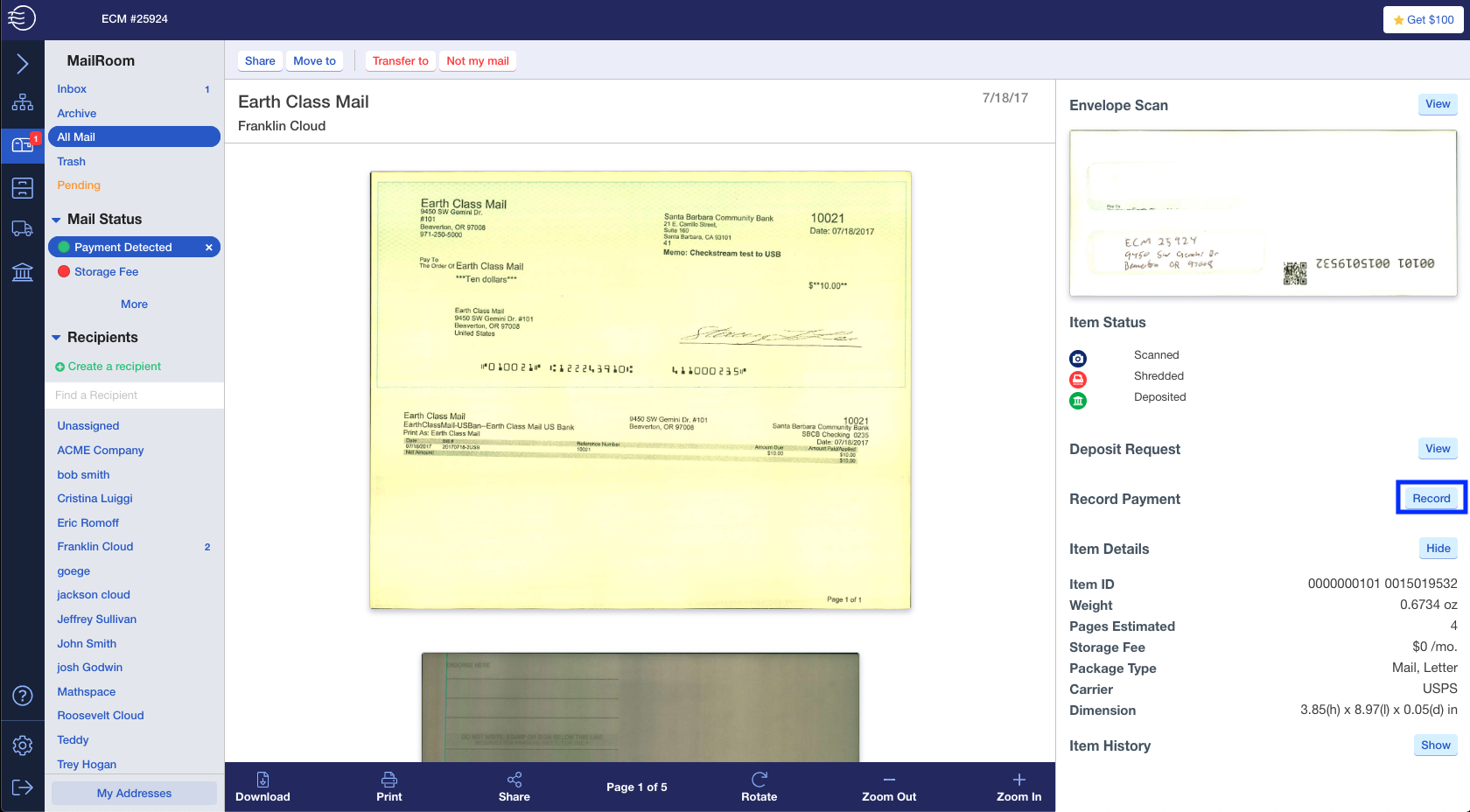The height and width of the screenshot is (812, 1470).
Task: Rotate the scanned page
Action: click(x=759, y=787)
